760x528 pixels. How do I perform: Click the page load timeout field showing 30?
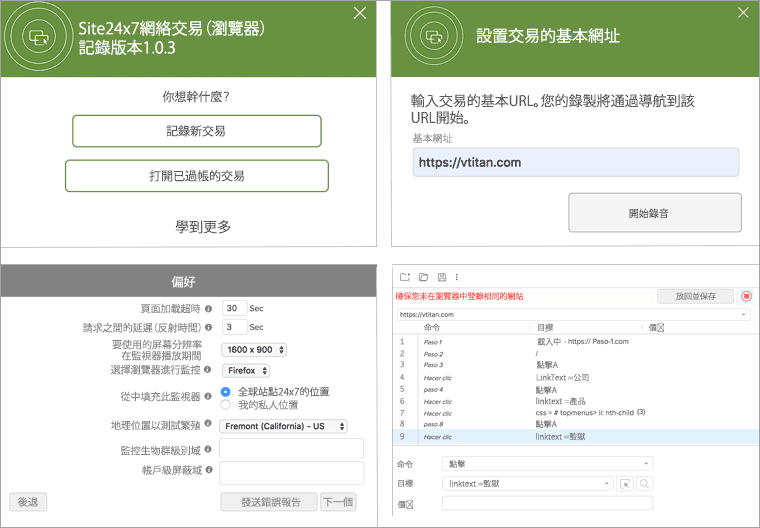[235, 308]
